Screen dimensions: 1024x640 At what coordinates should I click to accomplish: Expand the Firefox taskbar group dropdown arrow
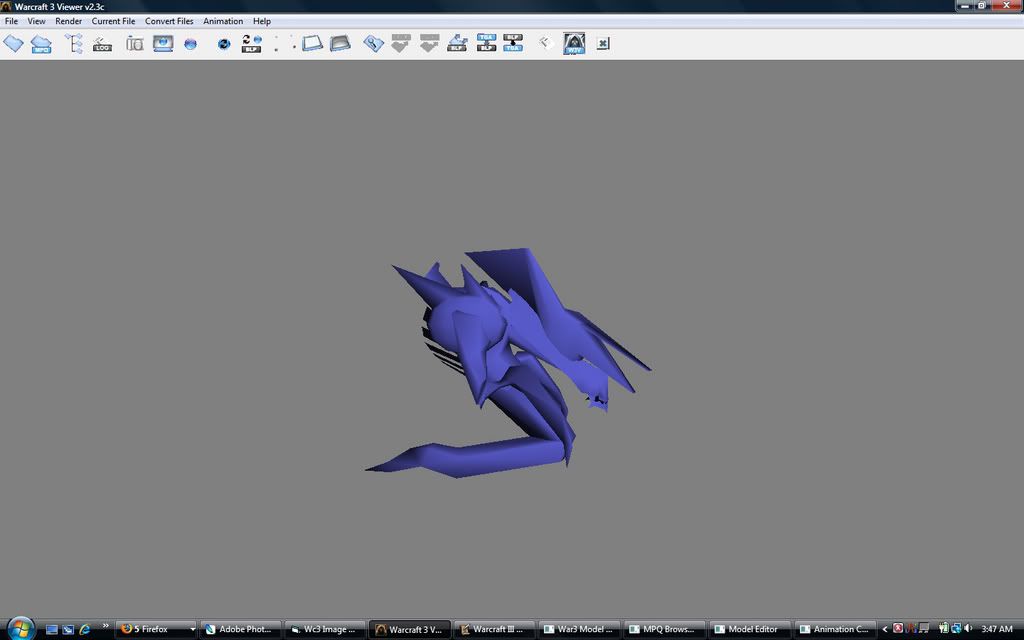point(193,630)
